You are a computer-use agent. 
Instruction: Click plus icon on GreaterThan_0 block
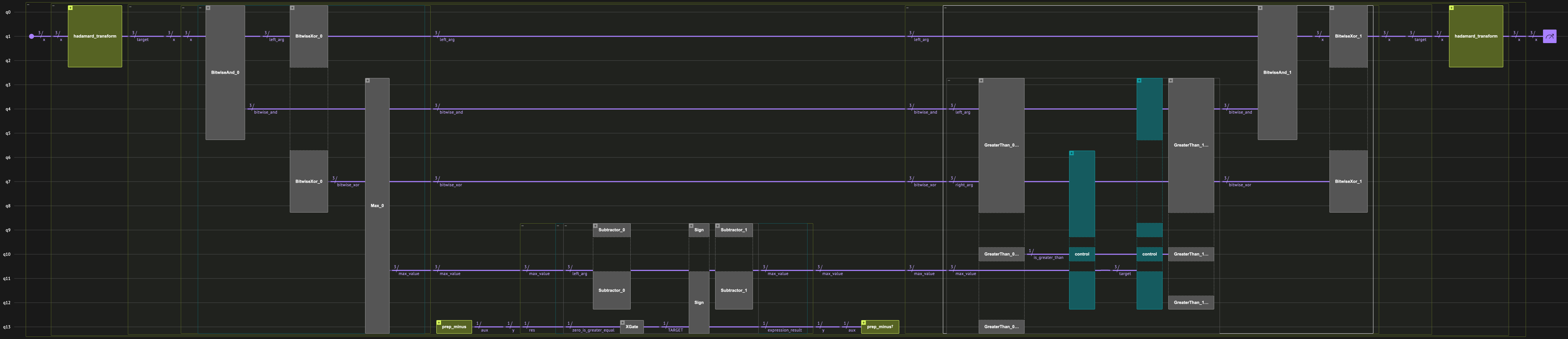pos(981,80)
